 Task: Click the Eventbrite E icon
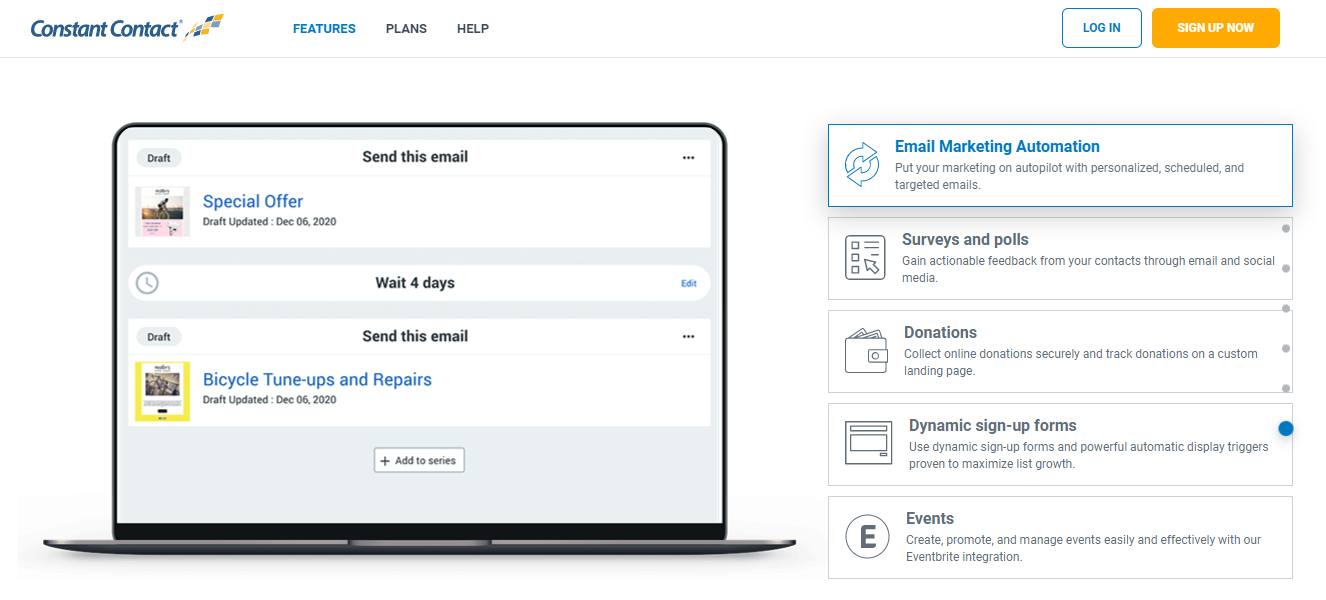867,537
